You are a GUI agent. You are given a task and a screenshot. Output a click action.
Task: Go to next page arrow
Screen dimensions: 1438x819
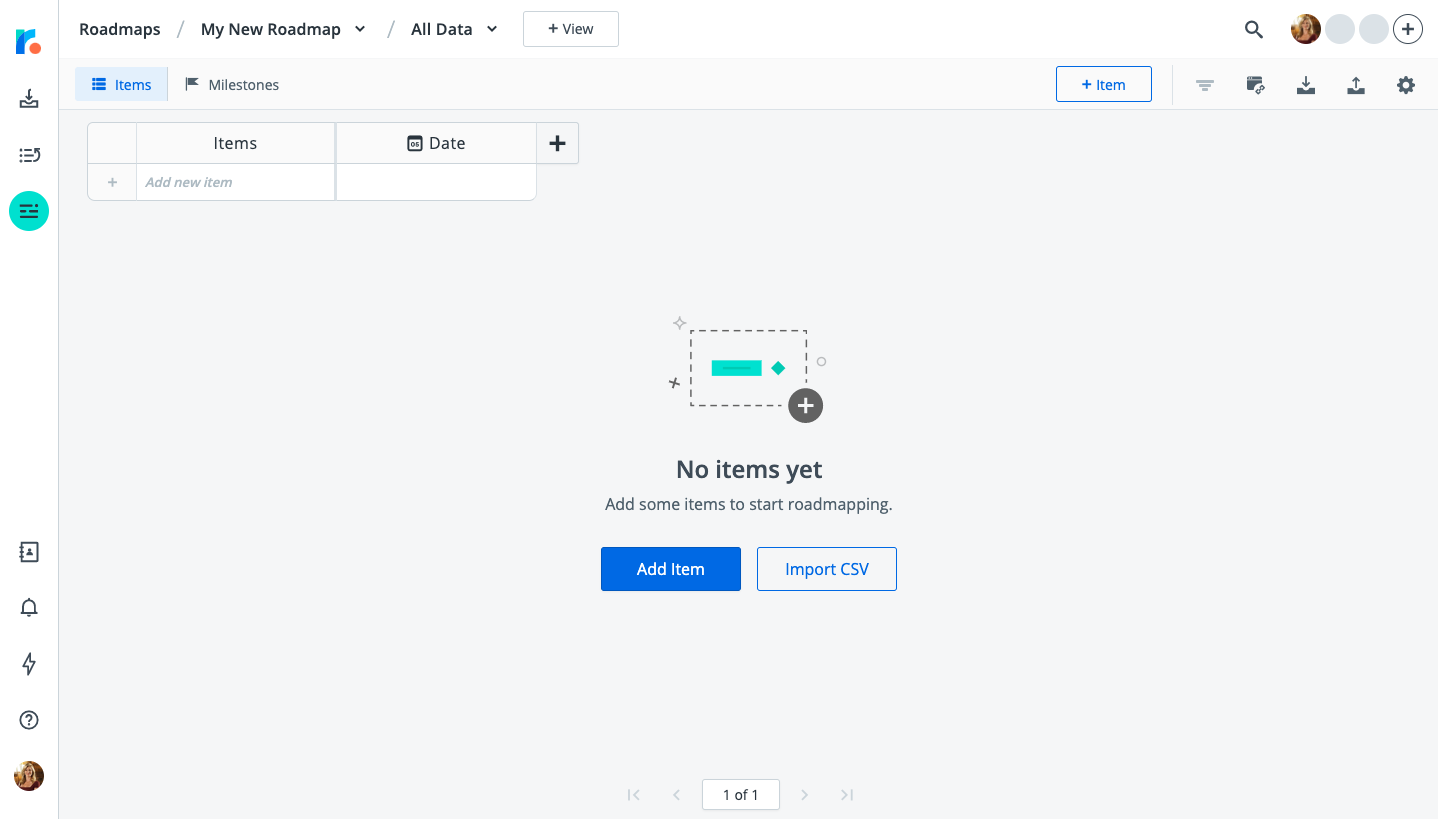point(805,795)
